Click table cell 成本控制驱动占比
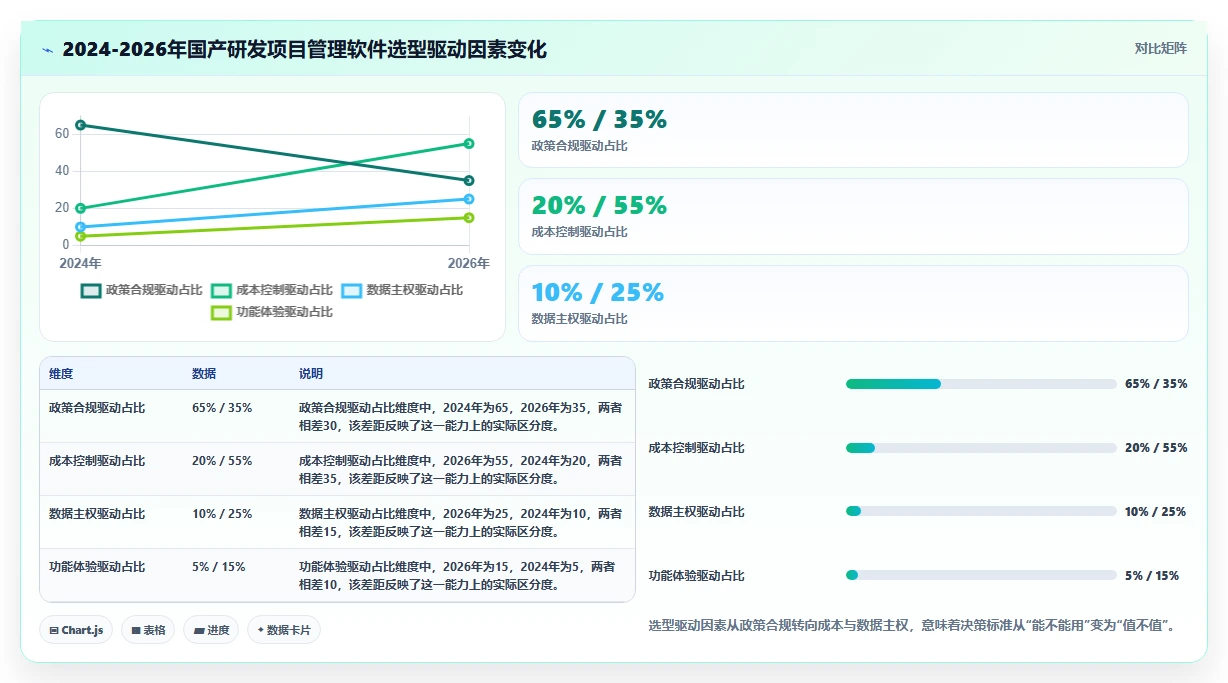The width and height of the screenshot is (1228, 683). click(97, 461)
